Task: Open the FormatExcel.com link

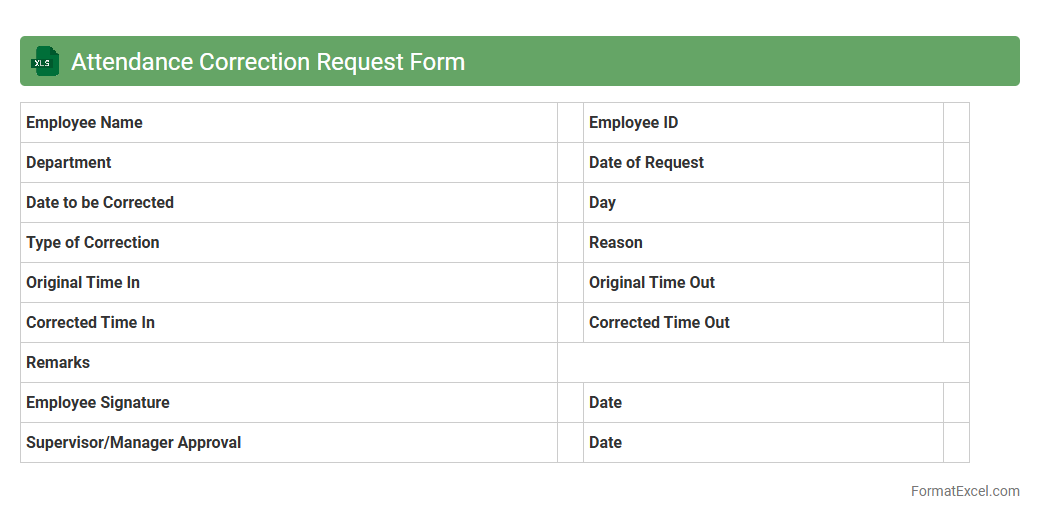Action: click(964, 491)
